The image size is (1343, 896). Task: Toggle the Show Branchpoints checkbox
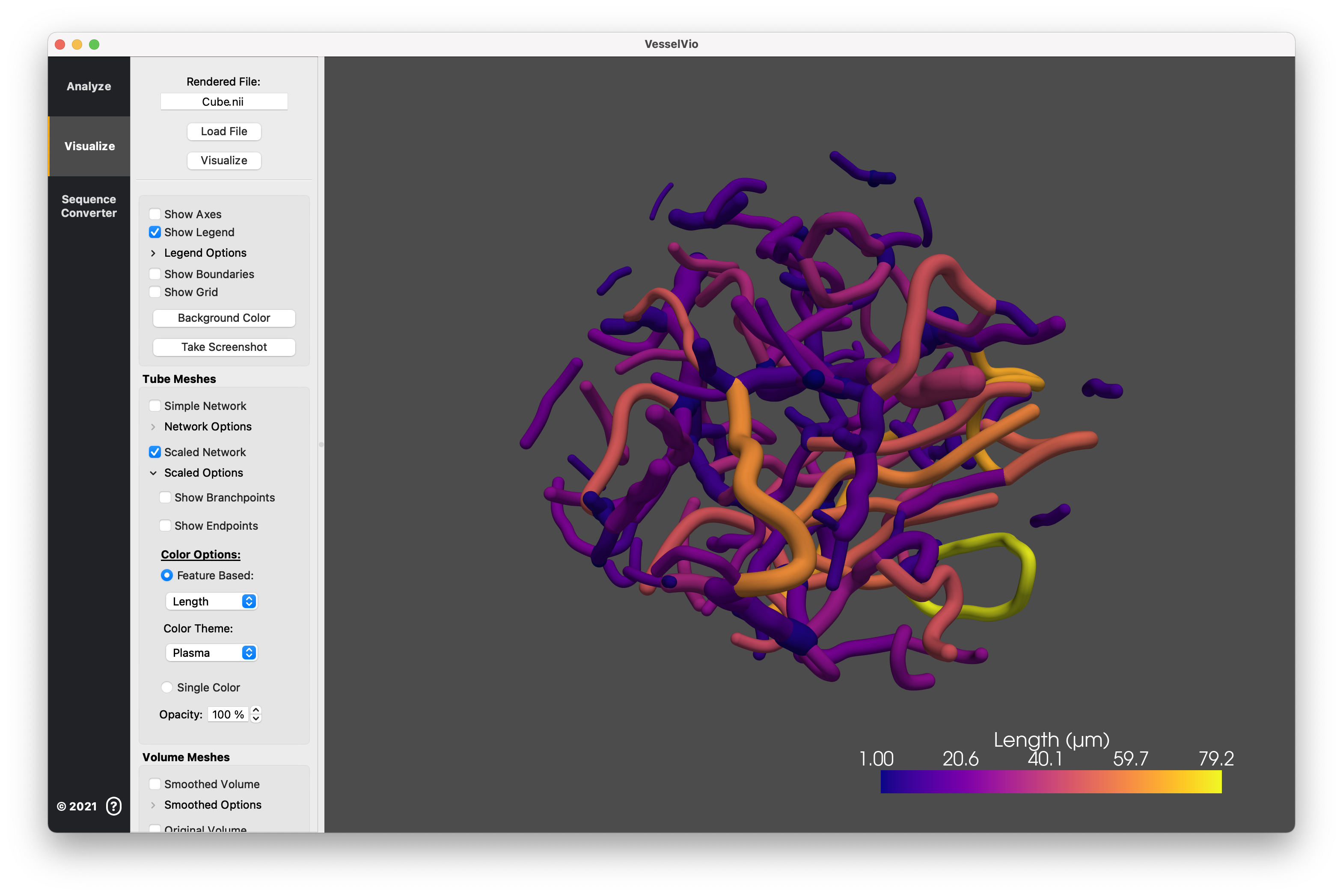coord(165,497)
